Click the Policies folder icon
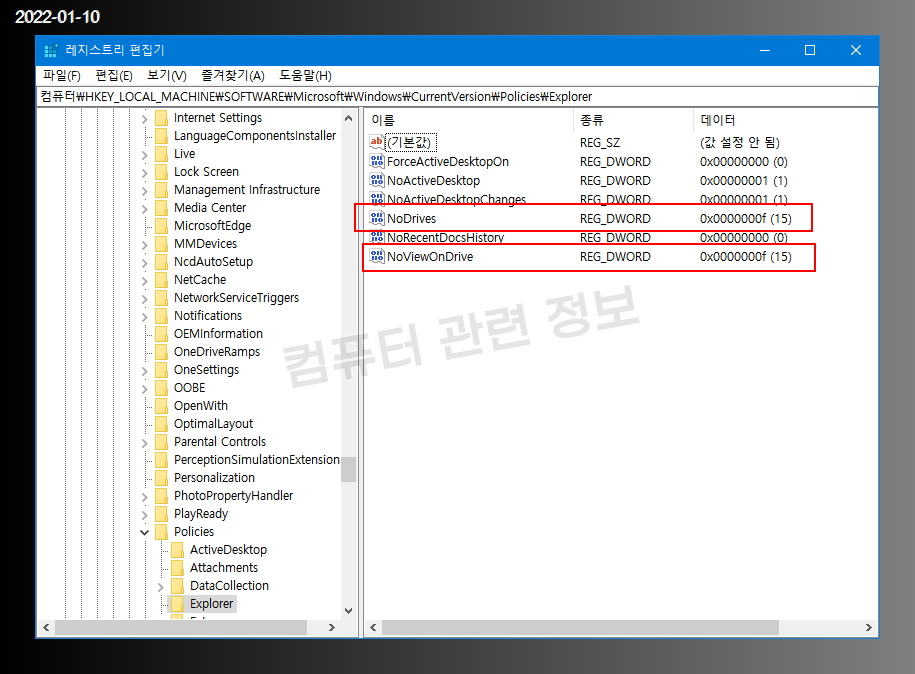Image resolution: width=915 pixels, height=674 pixels. [162, 532]
